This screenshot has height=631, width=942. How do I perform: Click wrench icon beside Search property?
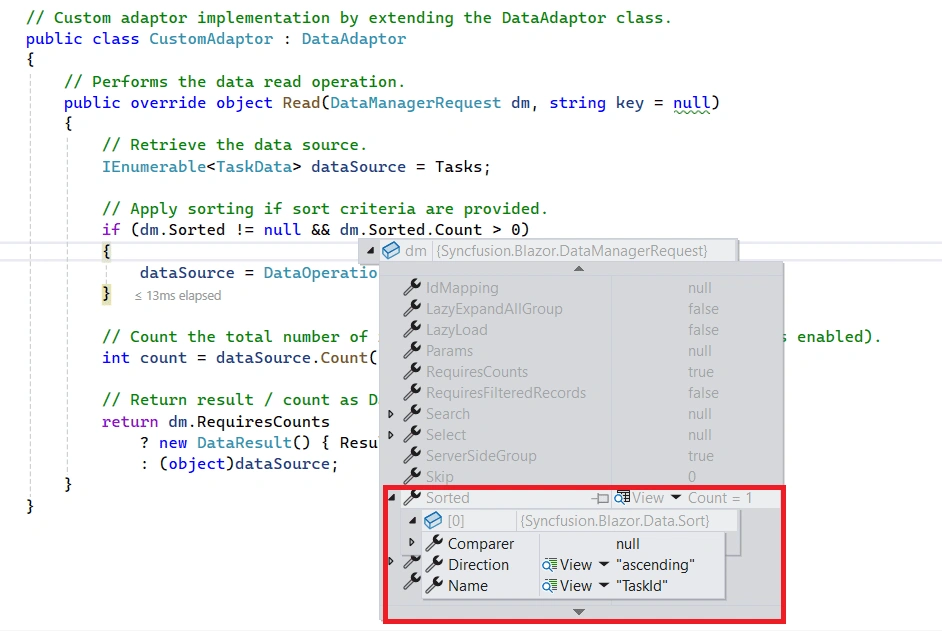tap(412, 413)
